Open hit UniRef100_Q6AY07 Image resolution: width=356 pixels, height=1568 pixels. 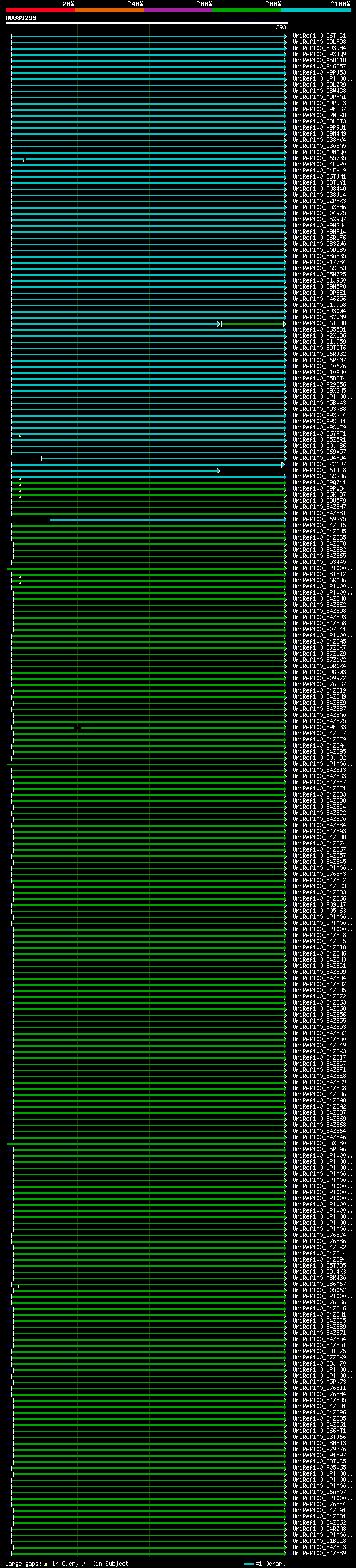[x=319, y=1492]
